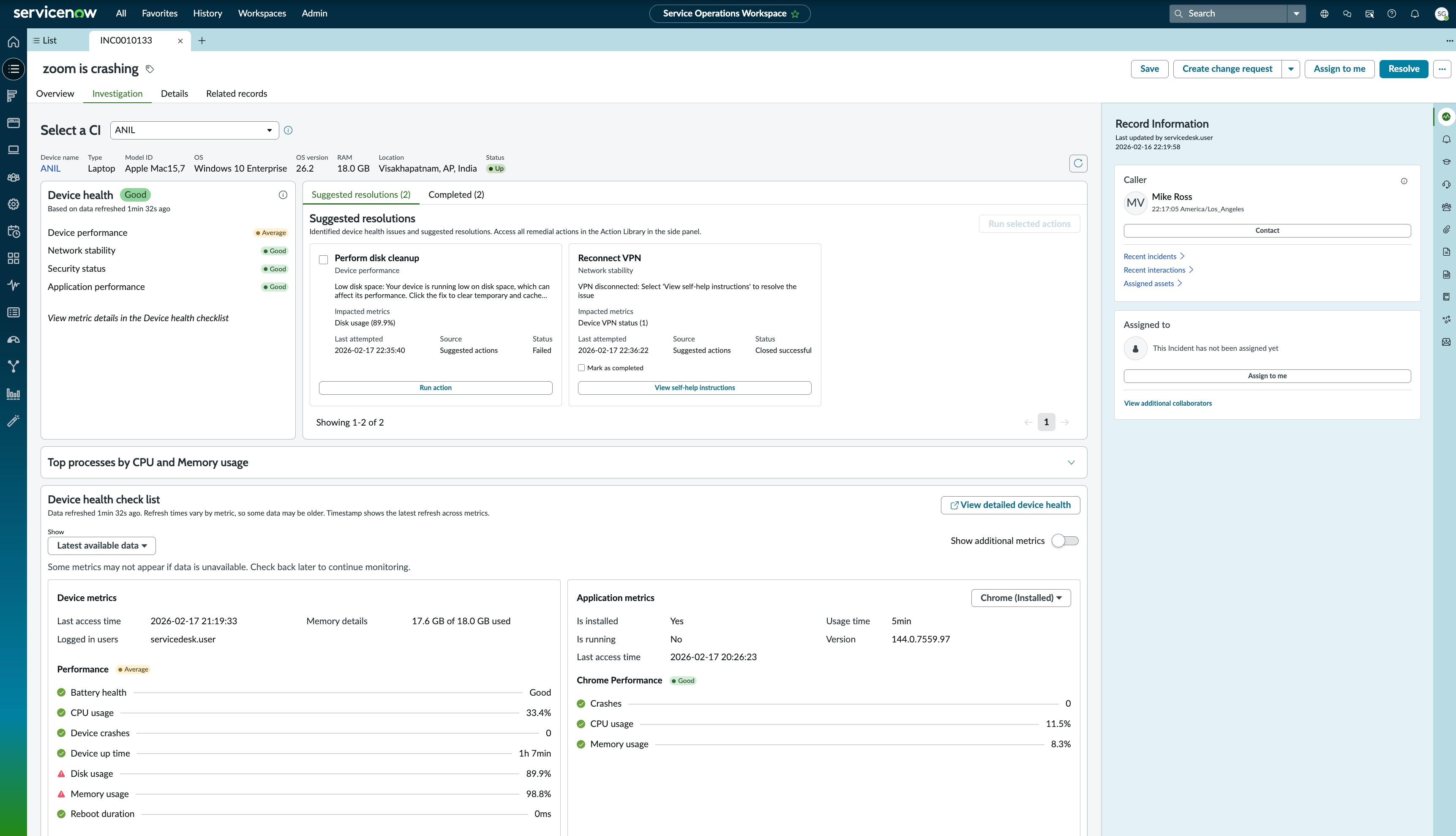Tick the Mark as completed checkbox
1456x836 pixels.
pyautogui.click(x=581, y=368)
